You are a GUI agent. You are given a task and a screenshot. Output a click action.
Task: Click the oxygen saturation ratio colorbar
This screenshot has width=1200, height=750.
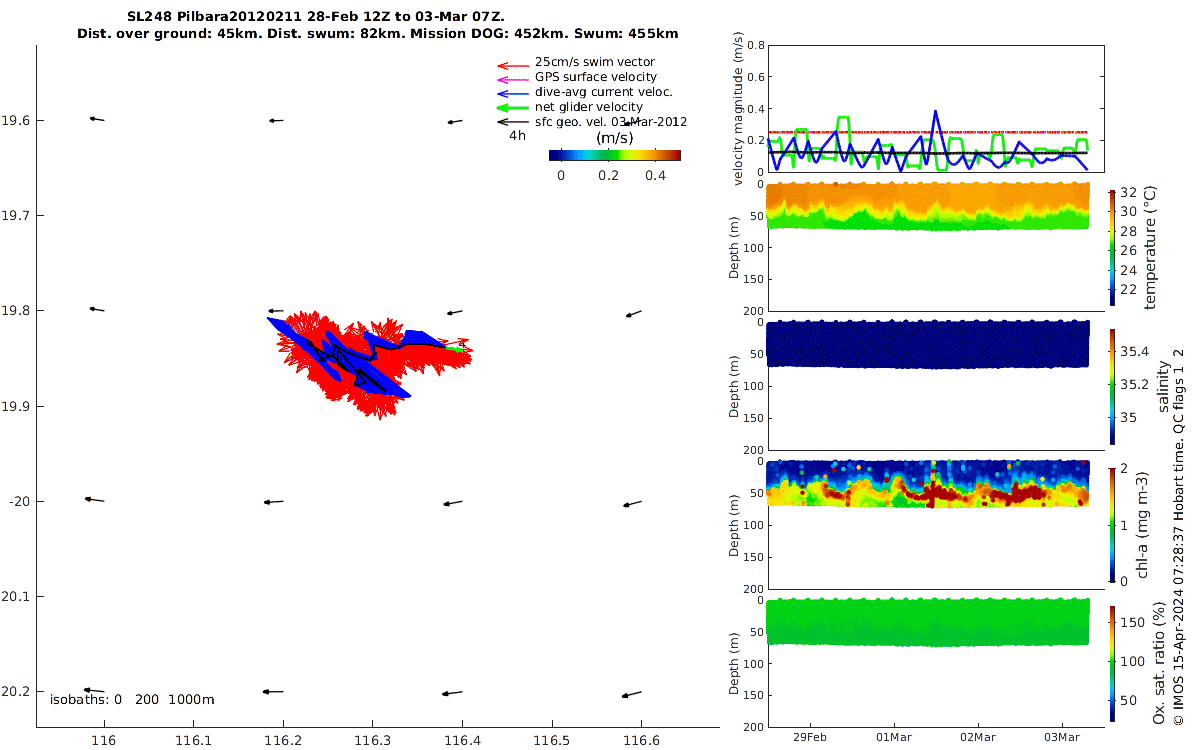1112,664
